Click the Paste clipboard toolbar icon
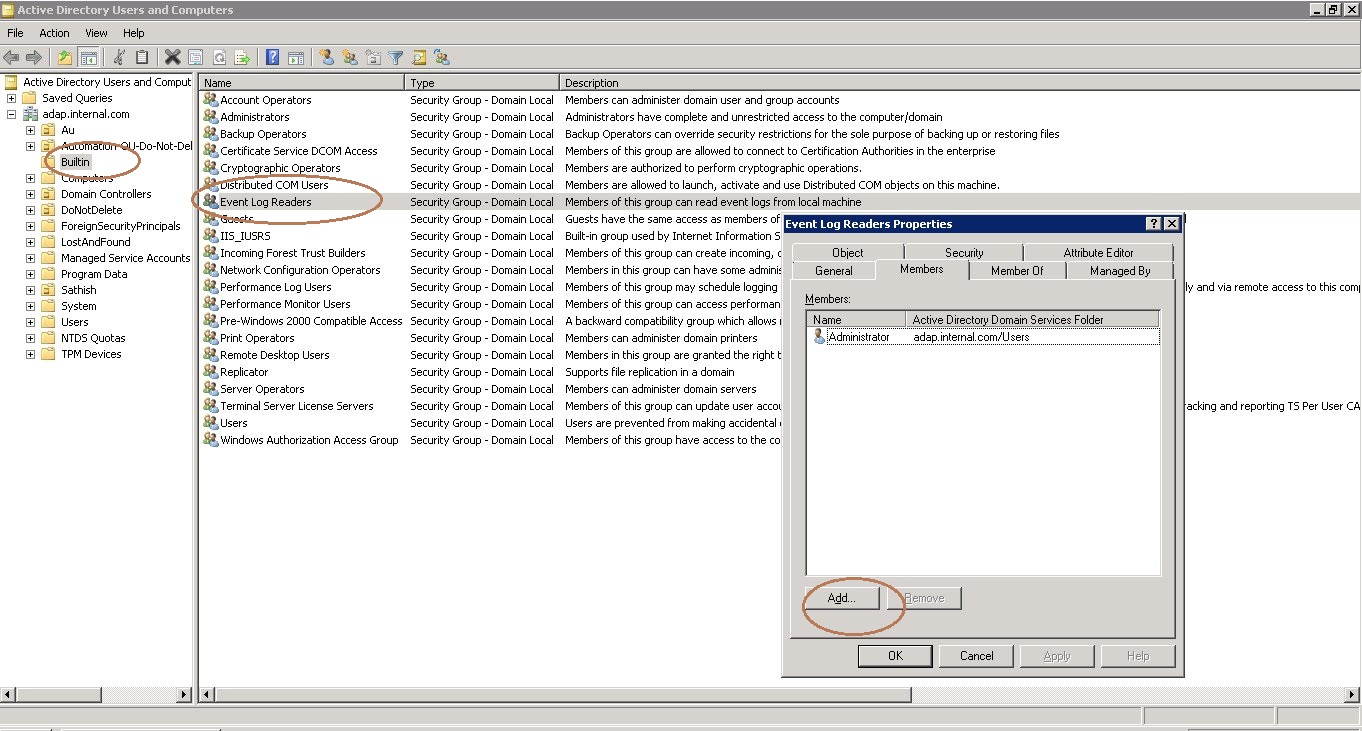The height and width of the screenshot is (731, 1362). (142, 58)
